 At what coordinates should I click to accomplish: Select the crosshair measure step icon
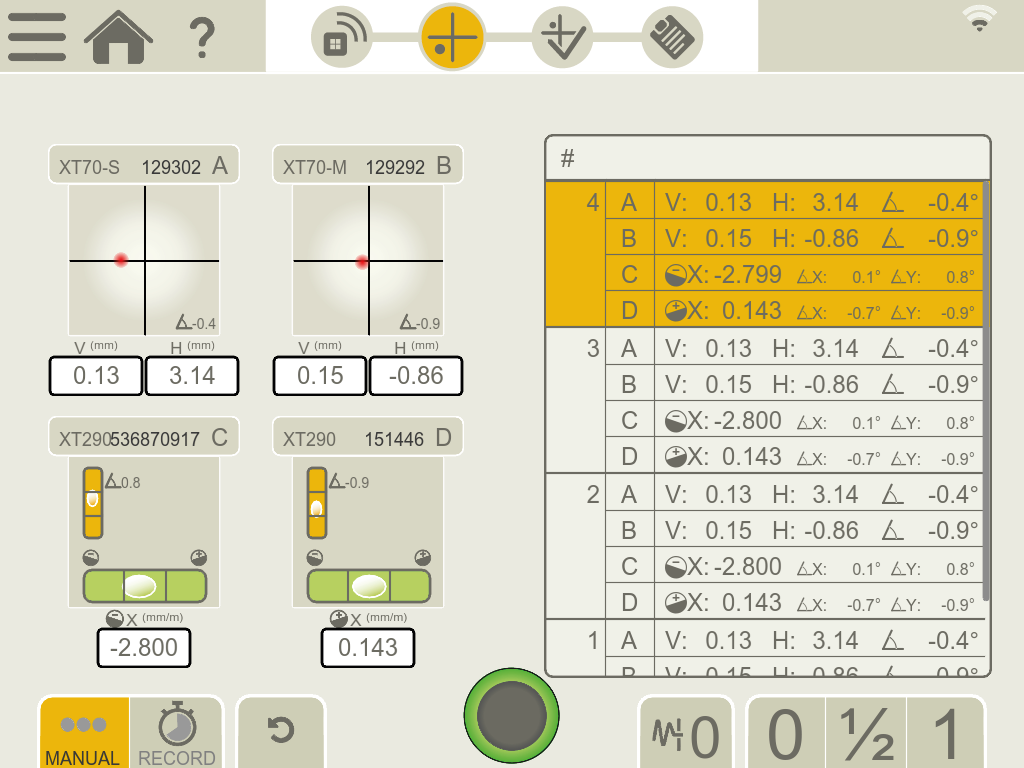pos(451,38)
